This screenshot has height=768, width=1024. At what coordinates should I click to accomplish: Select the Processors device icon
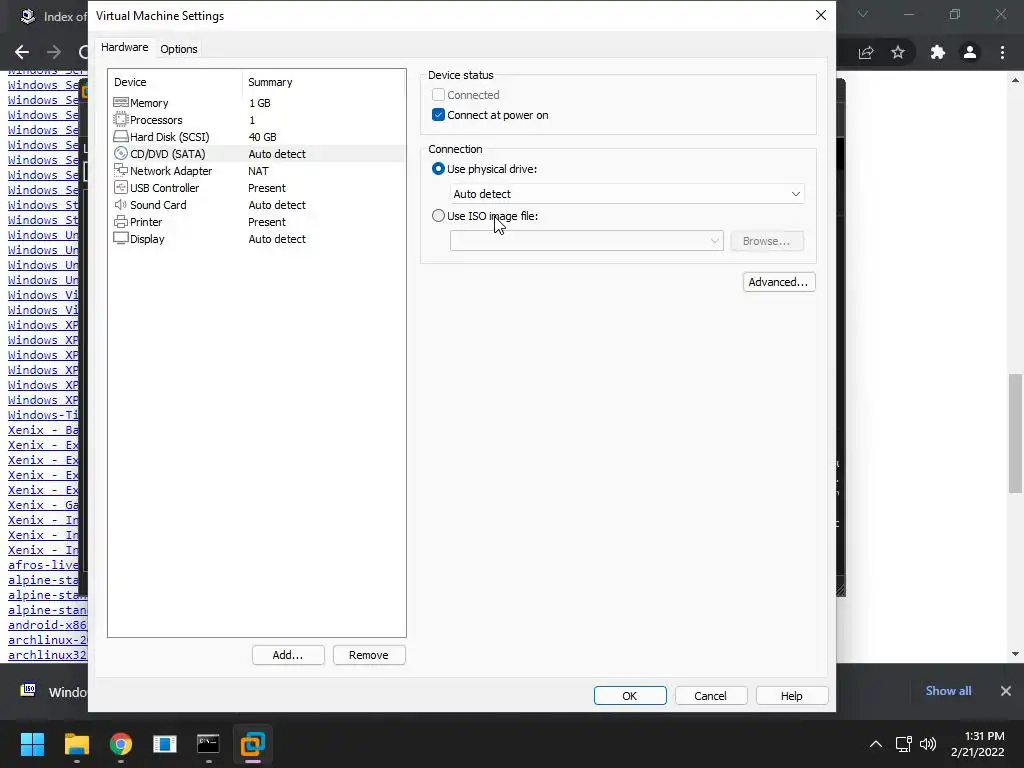pos(121,120)
